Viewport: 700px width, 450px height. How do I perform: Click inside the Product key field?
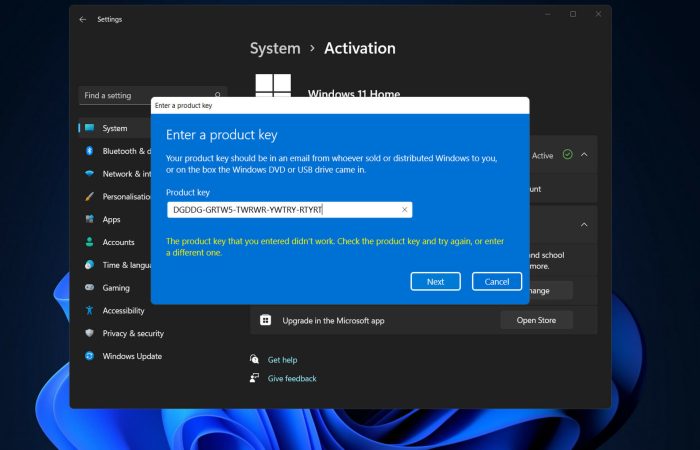pyautogui.click(x=290, y=209)
